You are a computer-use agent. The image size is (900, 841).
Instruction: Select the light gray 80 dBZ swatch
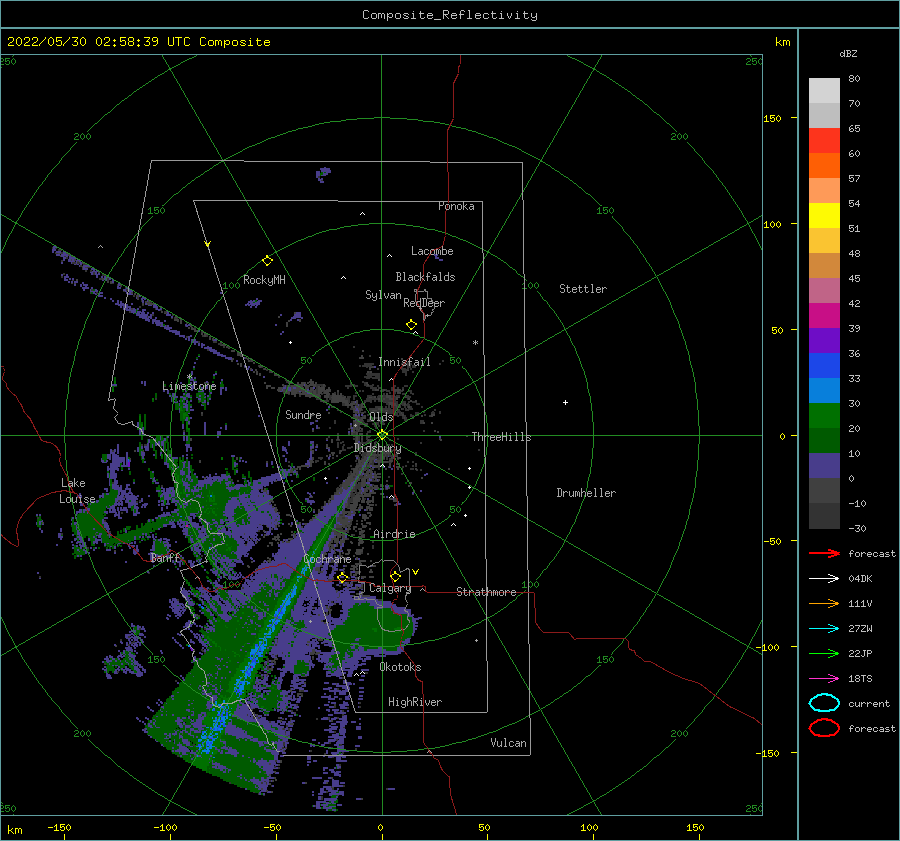pyautogui.click(x=824, y=91)
